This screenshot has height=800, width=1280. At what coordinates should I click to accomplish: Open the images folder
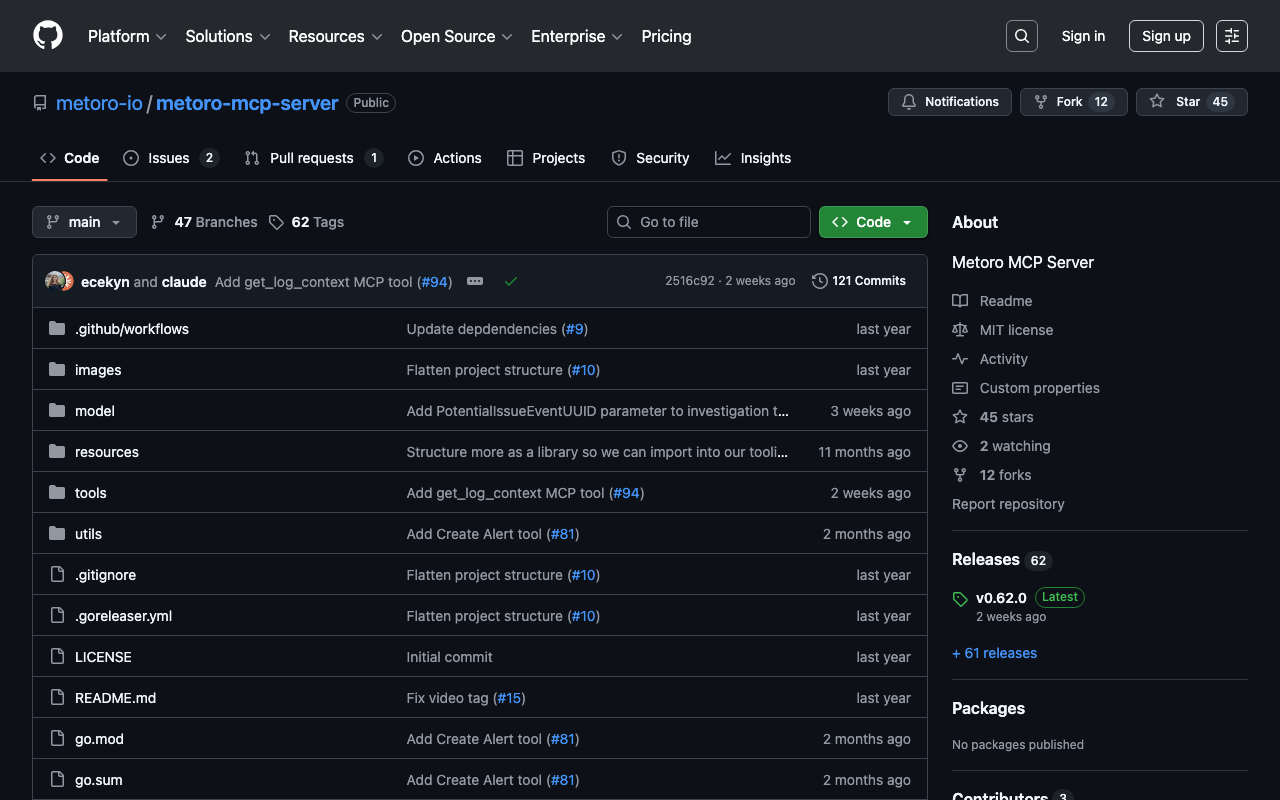(98, 370)
